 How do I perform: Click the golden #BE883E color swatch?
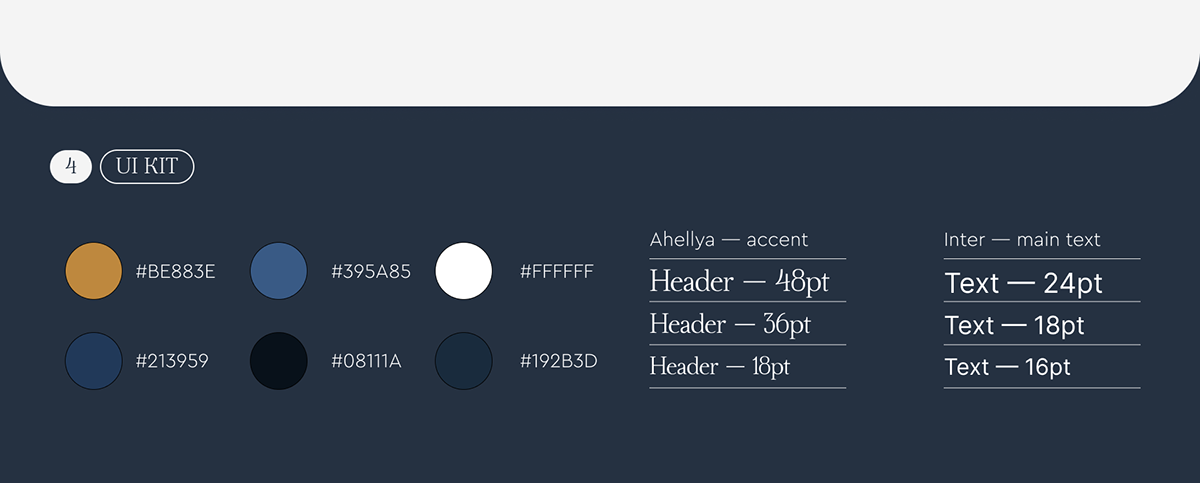coord(93,271)
